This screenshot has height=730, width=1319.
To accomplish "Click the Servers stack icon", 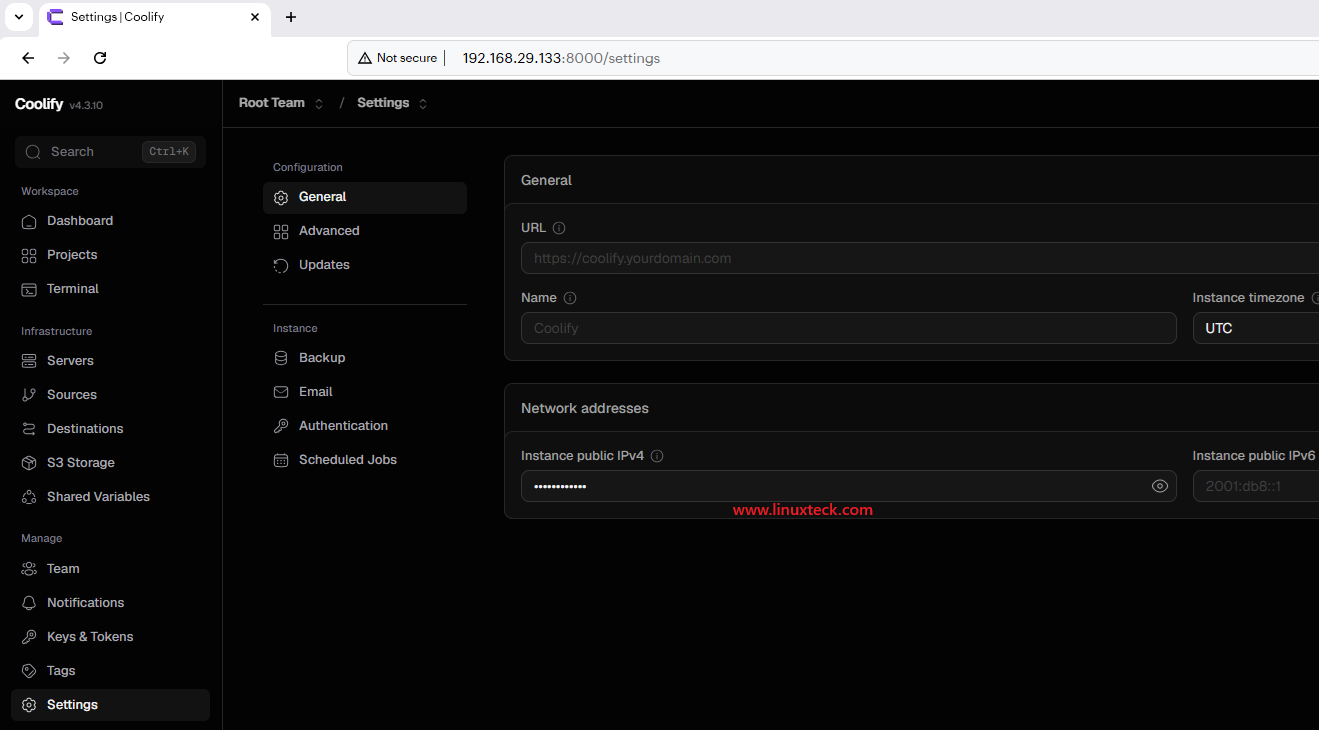I will [29, 361].
